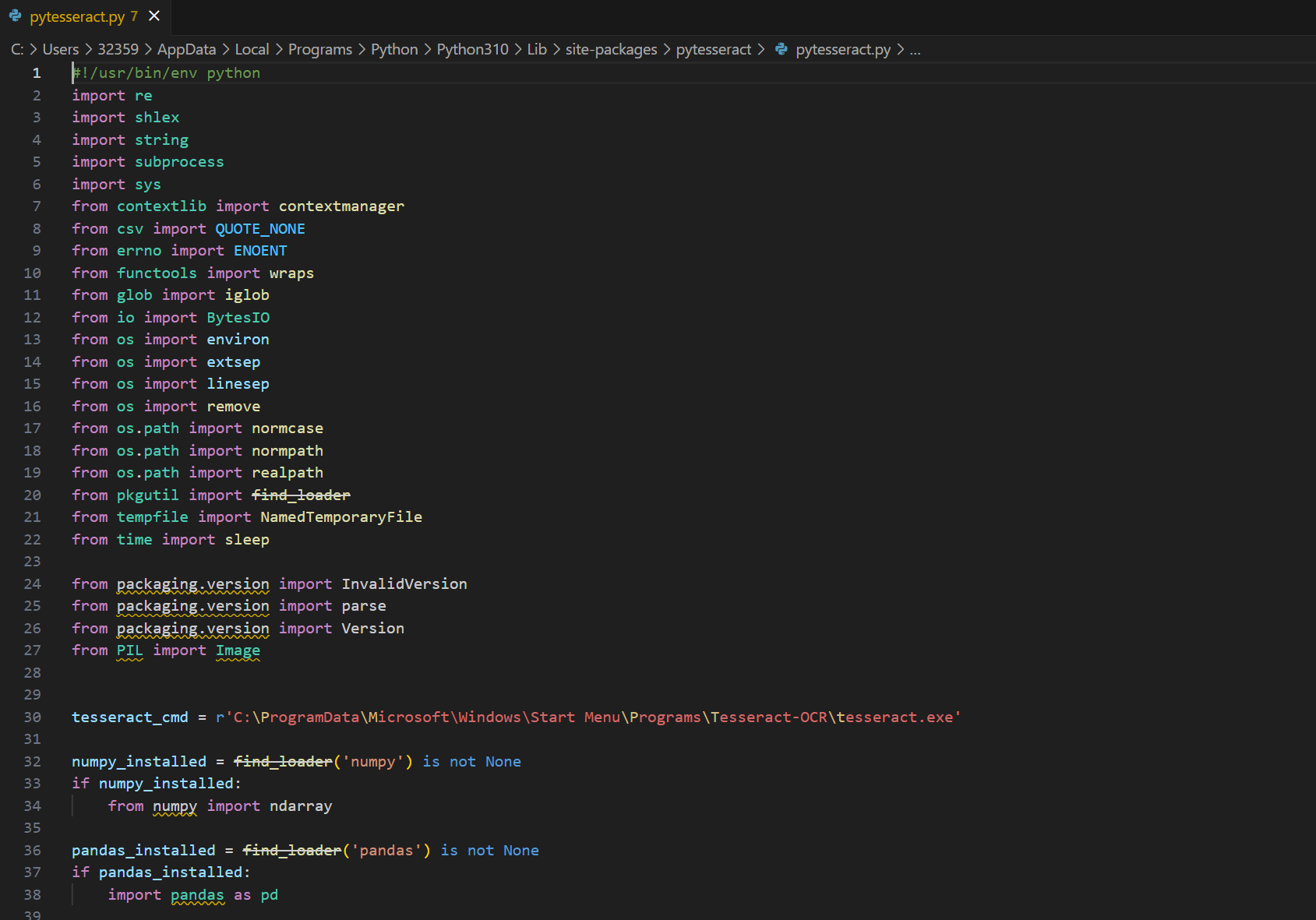Click the 'QUOTE_NONE' constant
1316x920 pixels.
point(260,228)
